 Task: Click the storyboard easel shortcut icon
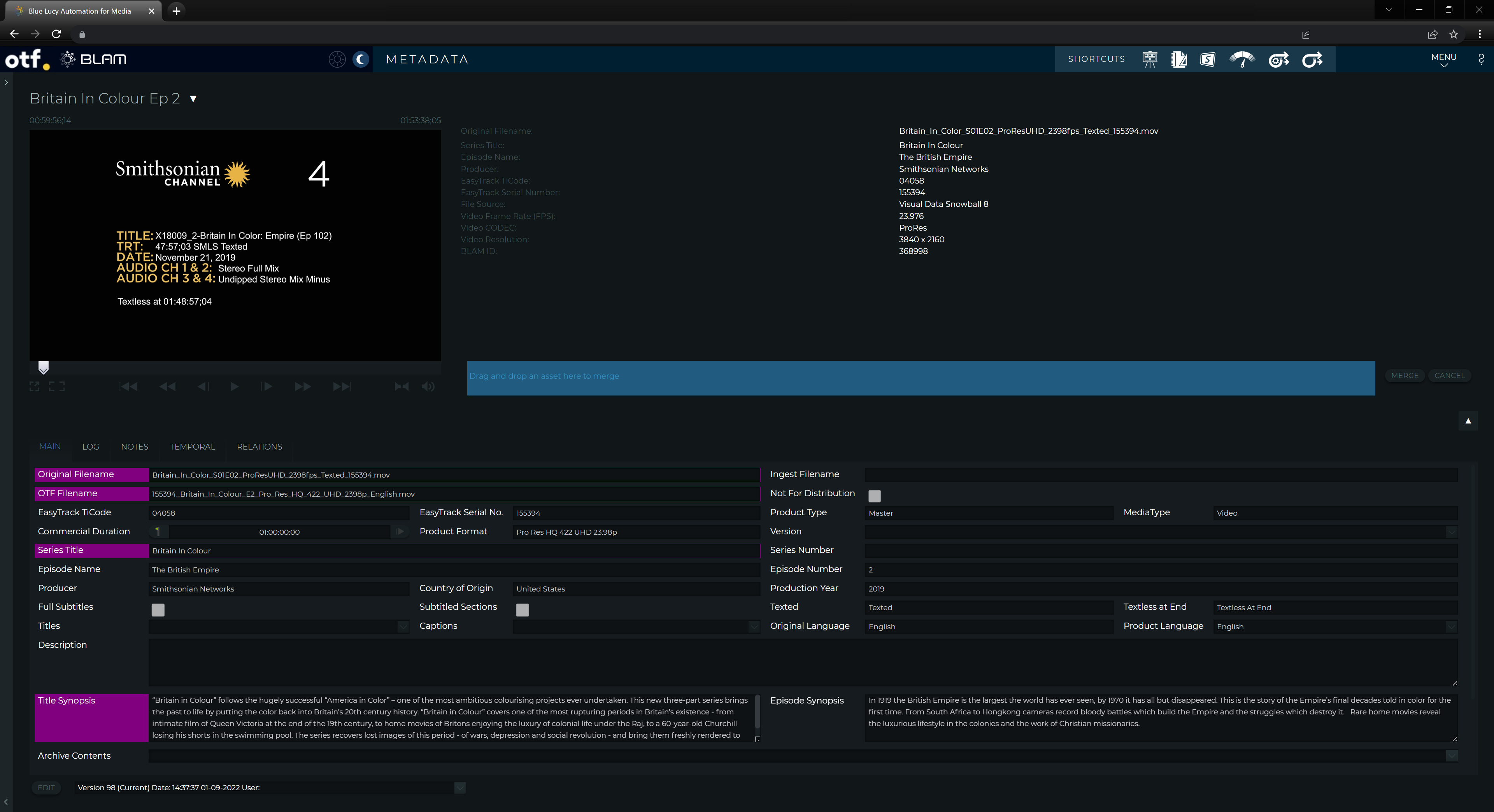[x=1150, y=59]
